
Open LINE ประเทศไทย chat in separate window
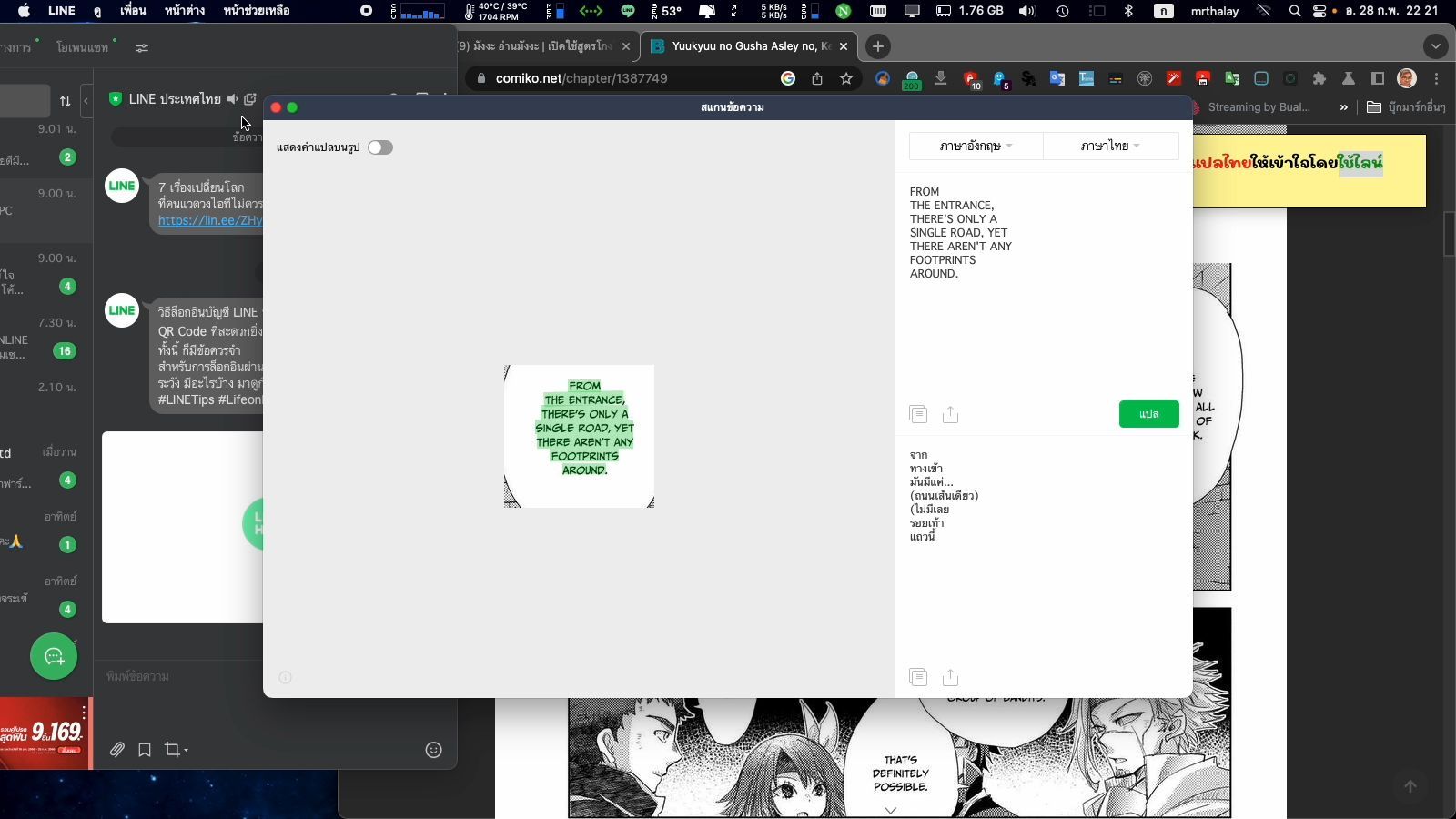coord(250,99)
